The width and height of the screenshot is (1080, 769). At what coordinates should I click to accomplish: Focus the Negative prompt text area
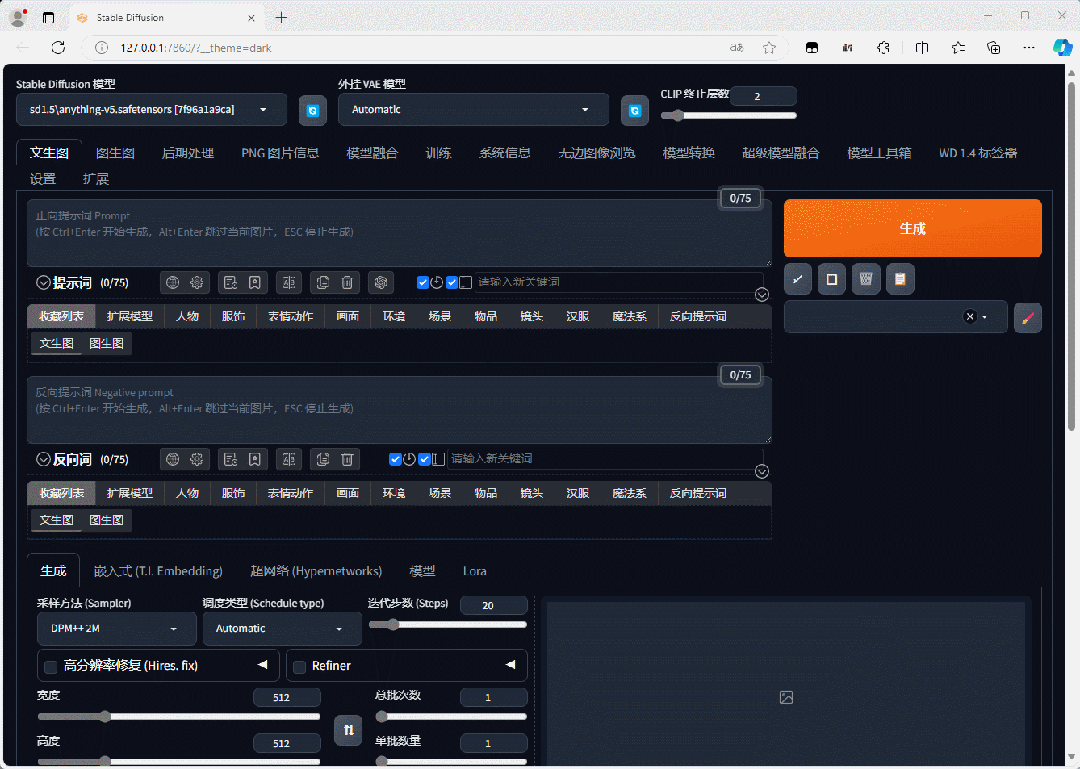tap(399, 409)
